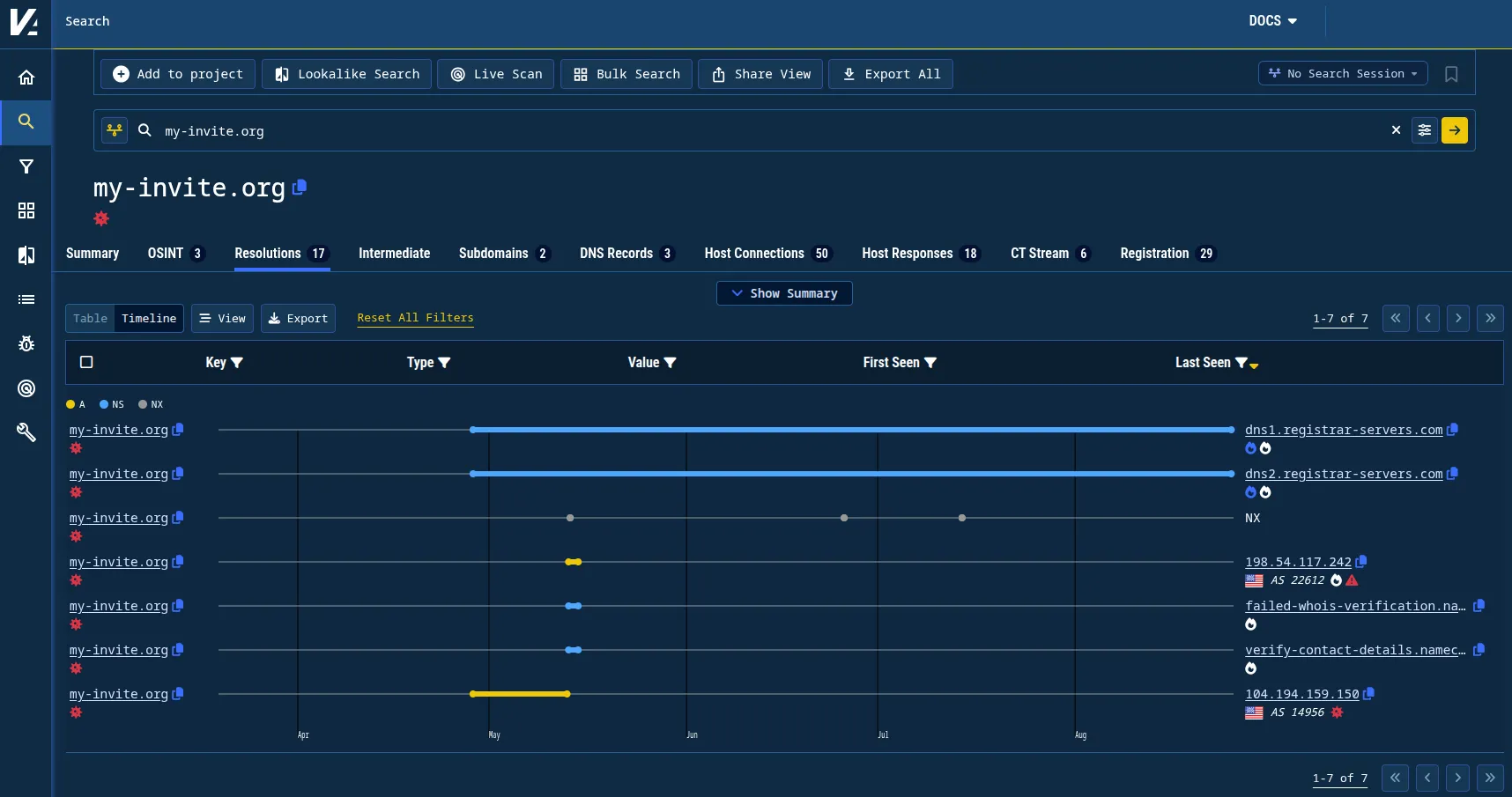The height and width of the screenshot is (797, 1512).
Task: Open the Subdomains tab
Action: (x=503, y=254)
